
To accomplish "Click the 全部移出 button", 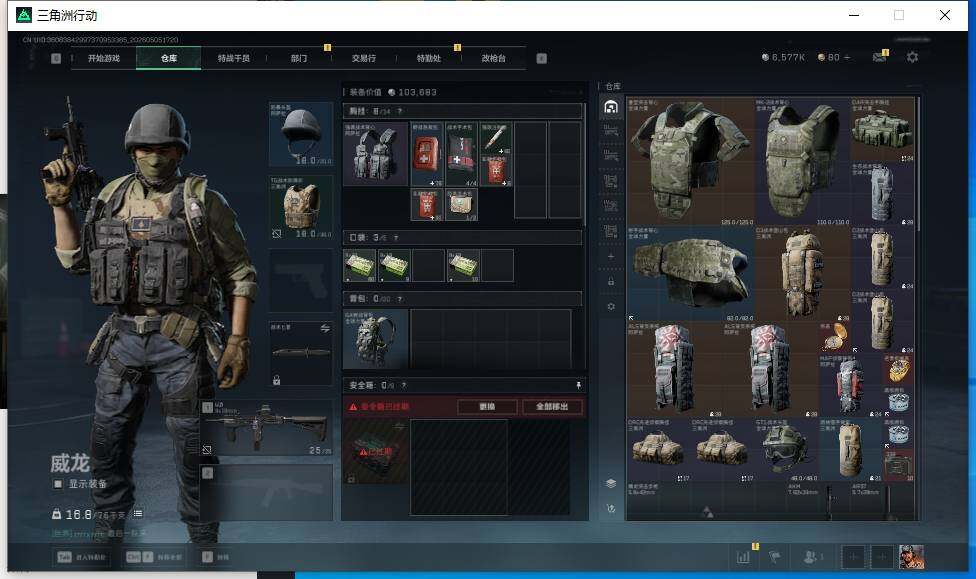I will [552, 407].
